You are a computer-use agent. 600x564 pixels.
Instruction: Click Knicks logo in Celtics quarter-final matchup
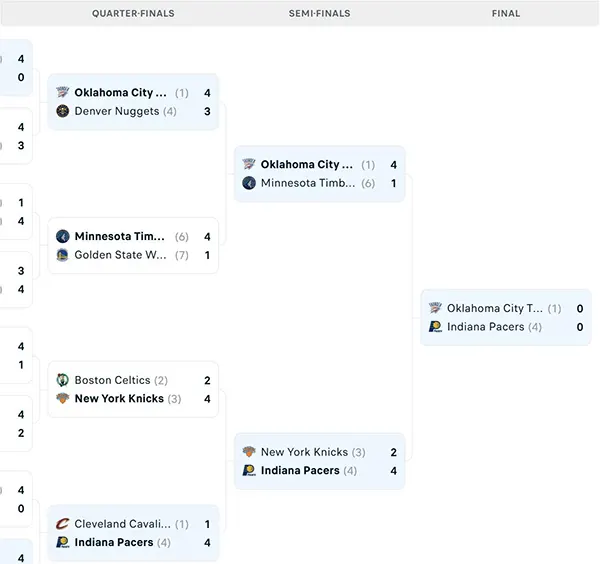point(62,398)
